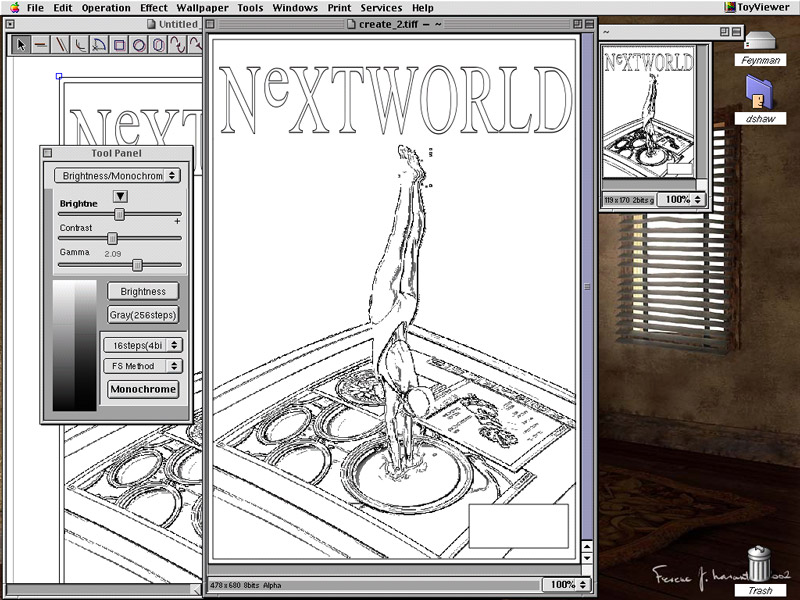Click the 478 x 680 8bits Alpha status text
Image resolution: width=800 pixels, height=600 pixels.
[245, 585]
